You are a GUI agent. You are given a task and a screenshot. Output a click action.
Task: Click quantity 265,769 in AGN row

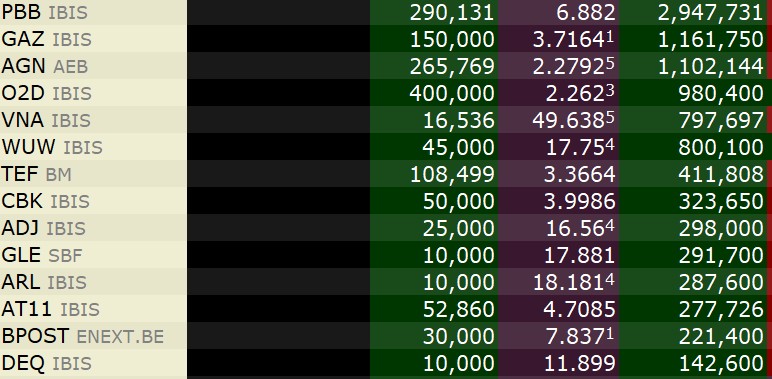coord(451,66)
